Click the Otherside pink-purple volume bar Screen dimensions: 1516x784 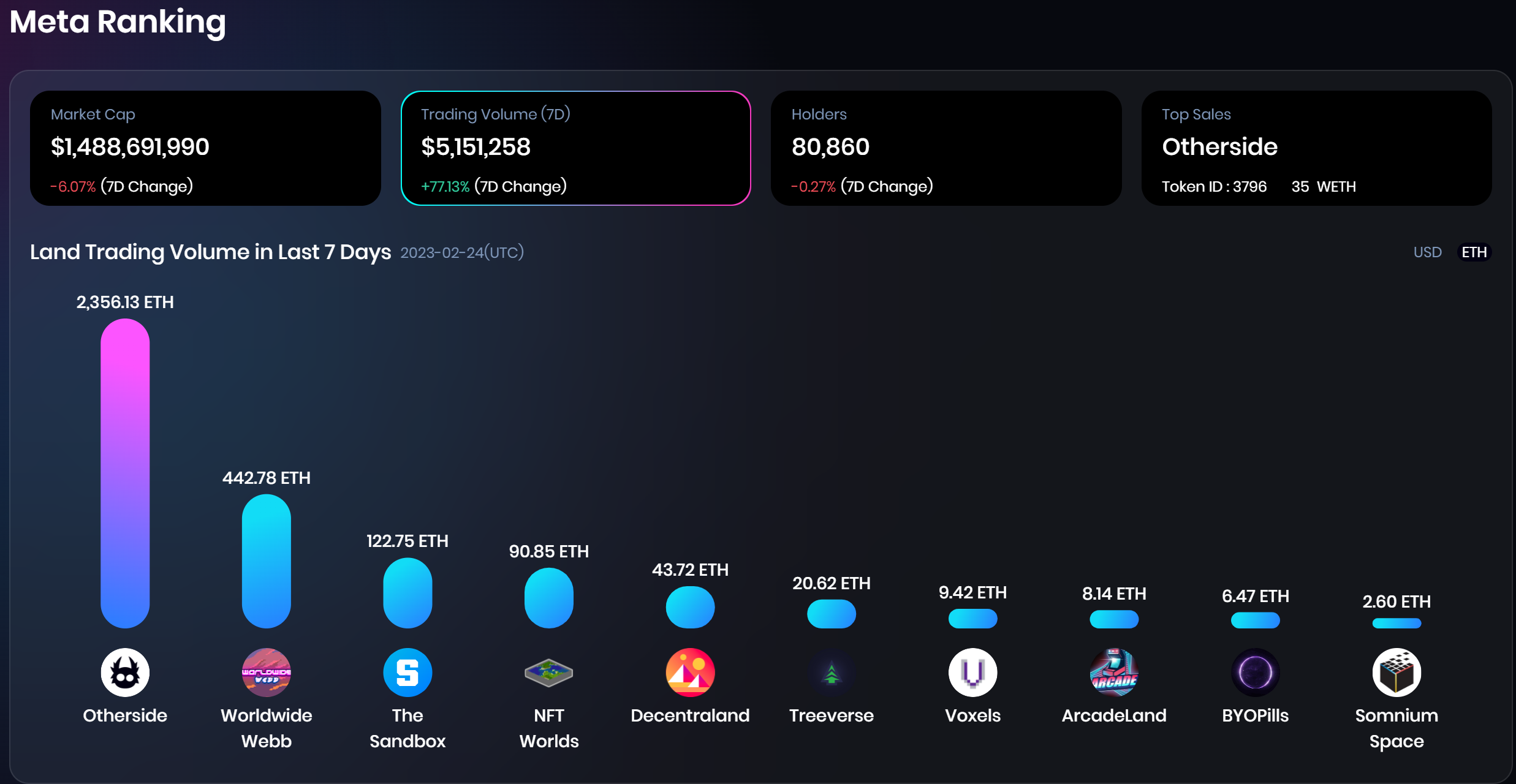[125, 473]
